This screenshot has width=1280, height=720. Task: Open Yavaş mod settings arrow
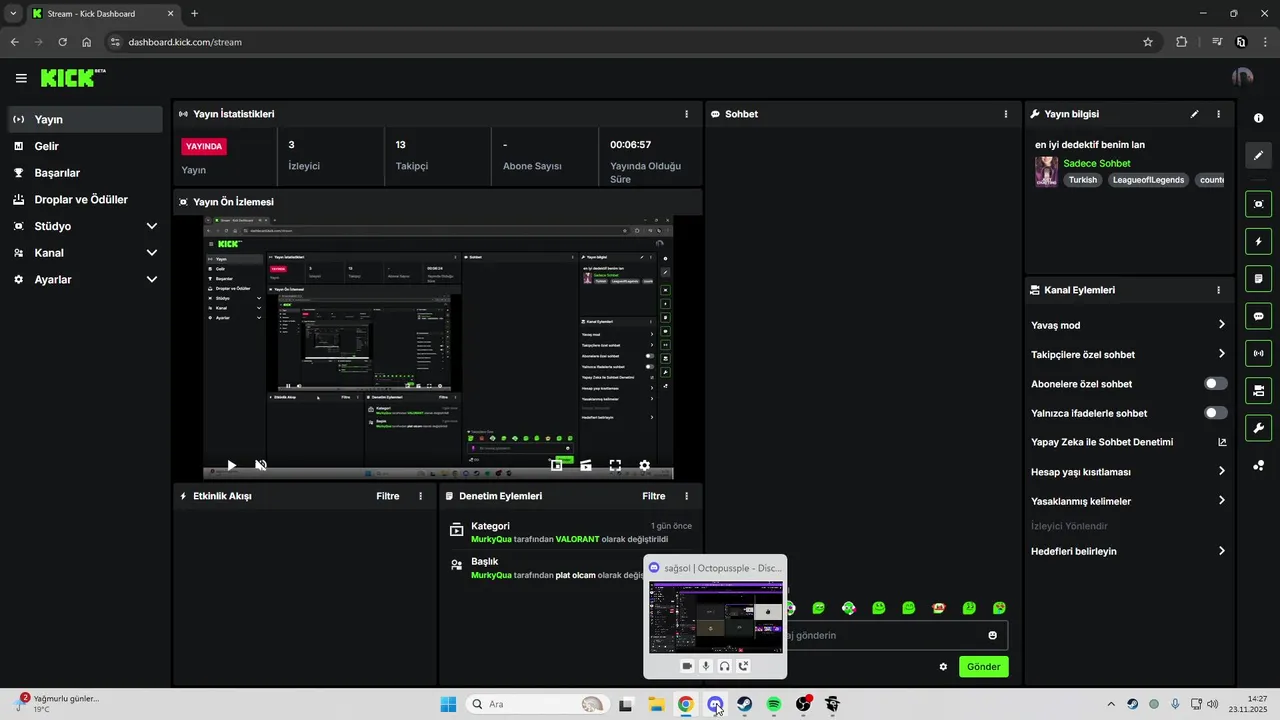[x=1221, y=325]
